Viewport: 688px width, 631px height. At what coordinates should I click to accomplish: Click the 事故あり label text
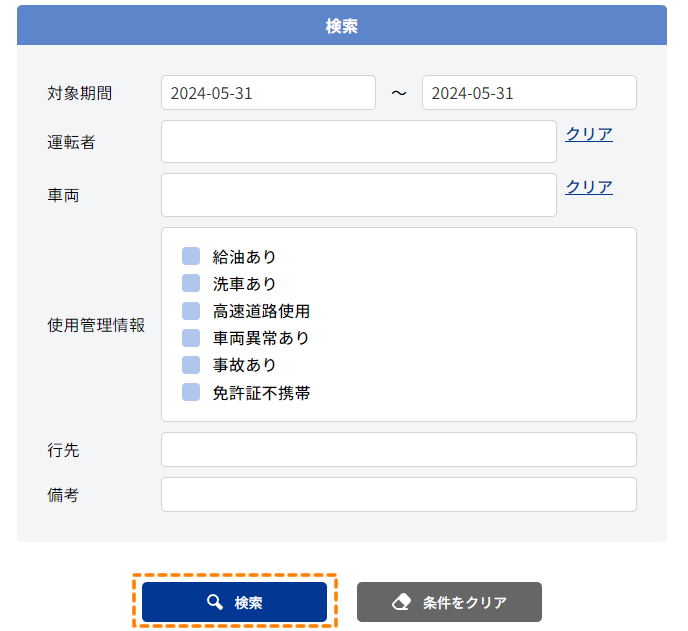coord(244,366)
